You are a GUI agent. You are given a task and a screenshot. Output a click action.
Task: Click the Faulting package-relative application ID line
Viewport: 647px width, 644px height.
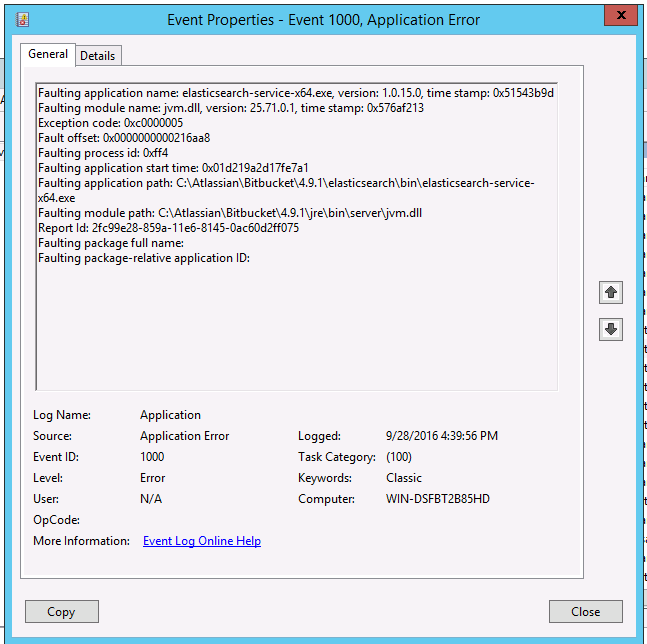point(144,258)
